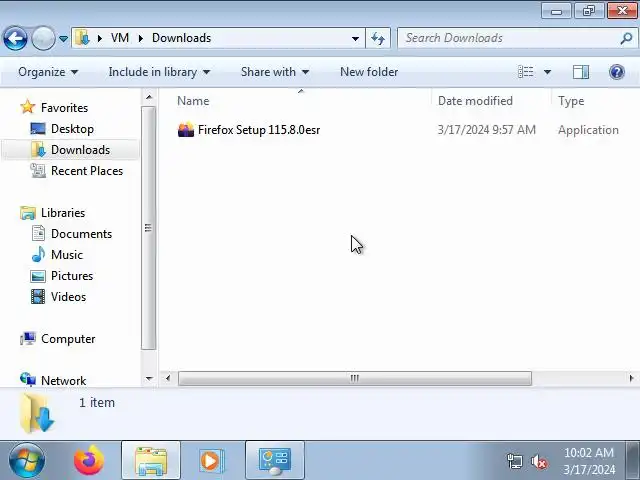This screenshot has width=640, height=480.
Task: Launch Firefox from the taskbar
Action: tap(89, 460)
